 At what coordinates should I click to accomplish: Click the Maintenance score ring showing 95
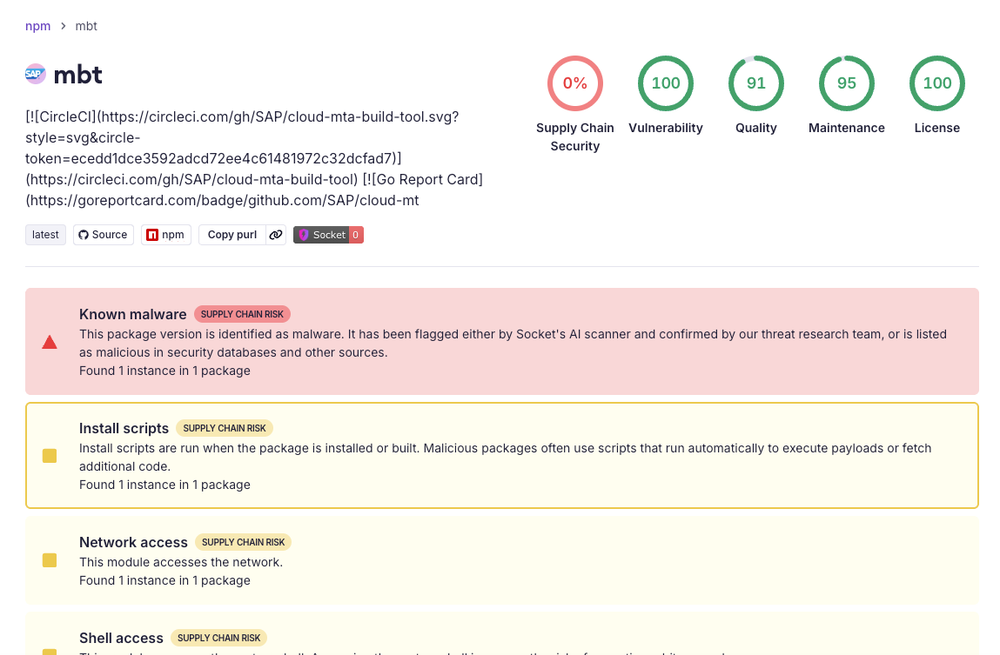click(846, 83)
